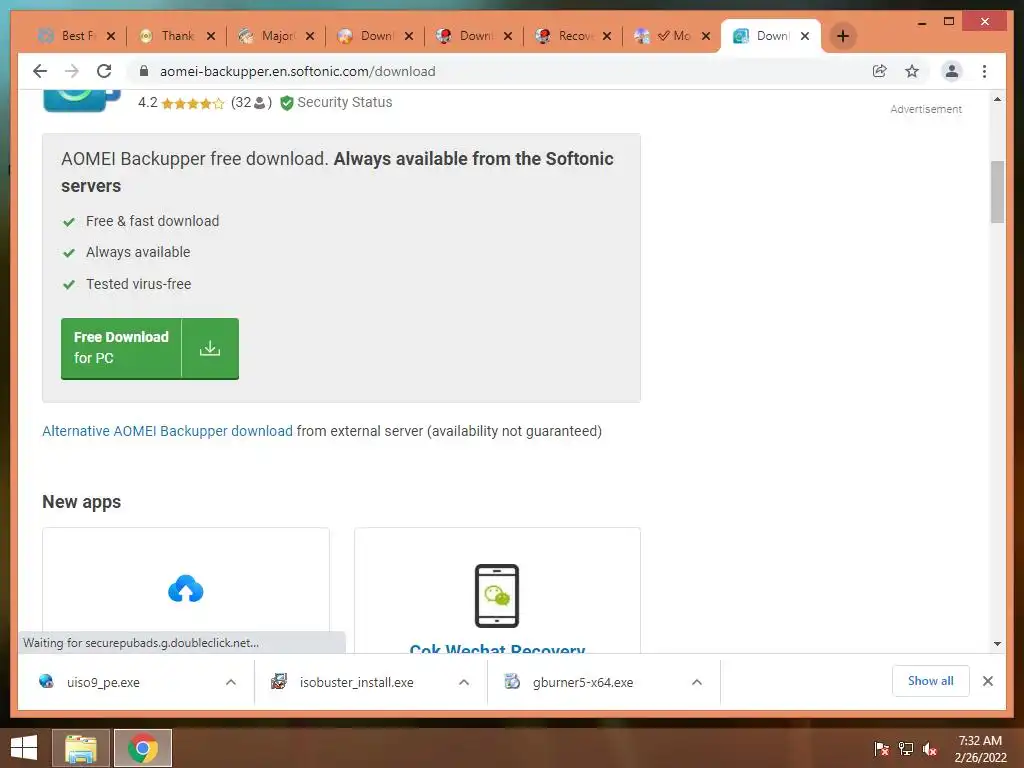This screenshot has width=1024, height=768.
Task: Click scrollbar up arrow
Action: pyautogui.click(x=997, y=99)
